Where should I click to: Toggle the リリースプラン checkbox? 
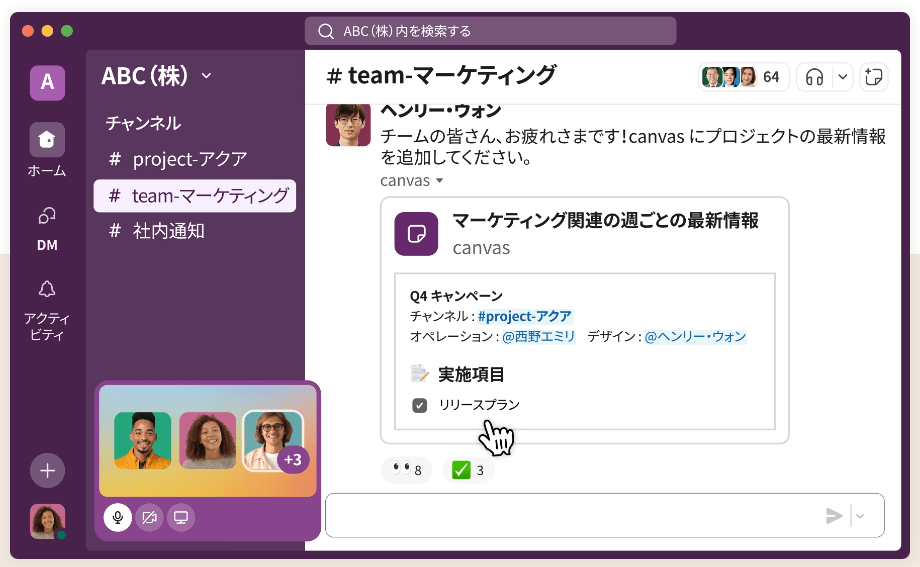[x=420, y=405]
